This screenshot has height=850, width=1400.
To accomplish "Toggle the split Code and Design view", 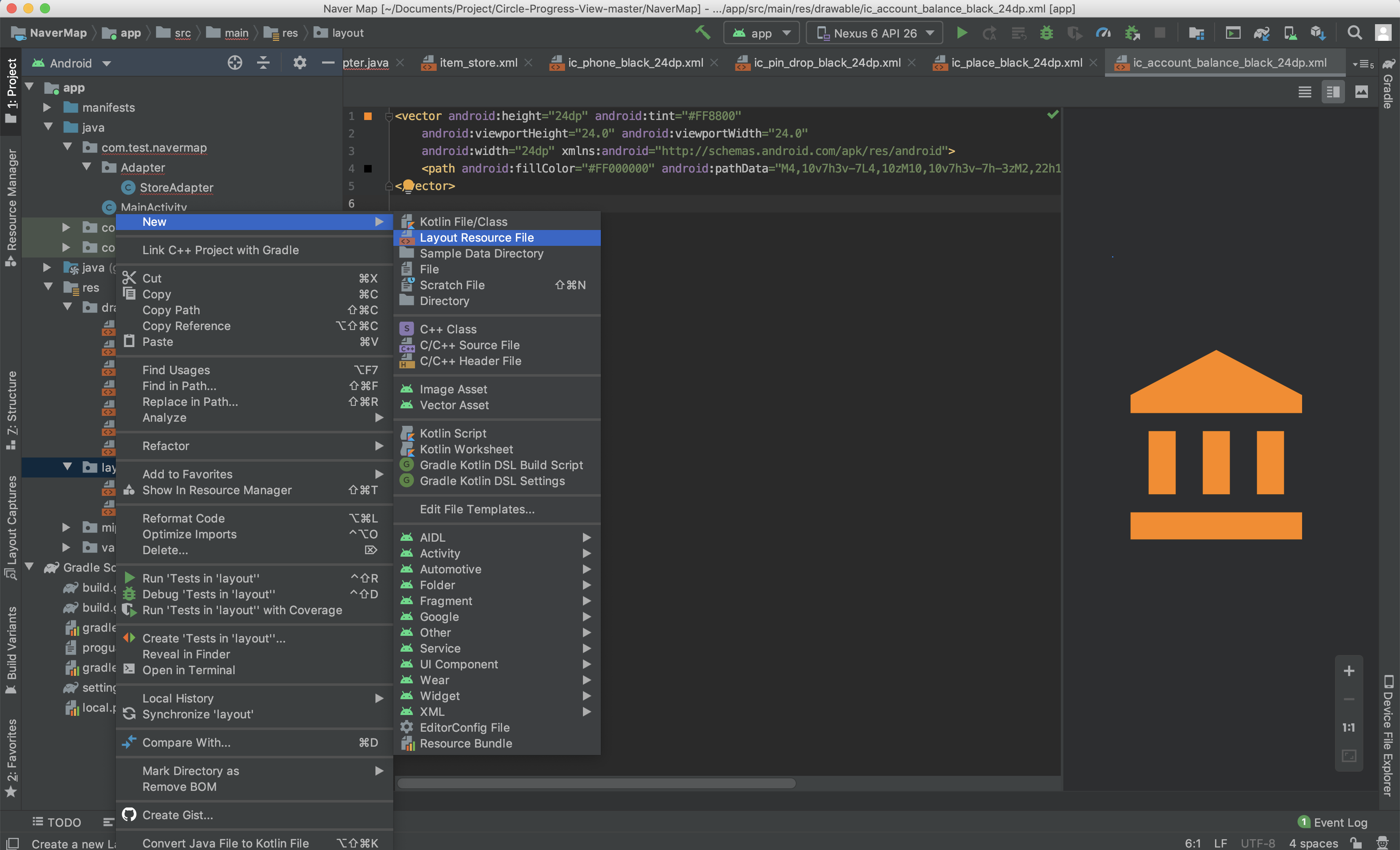I will (x=1333, y=92).
